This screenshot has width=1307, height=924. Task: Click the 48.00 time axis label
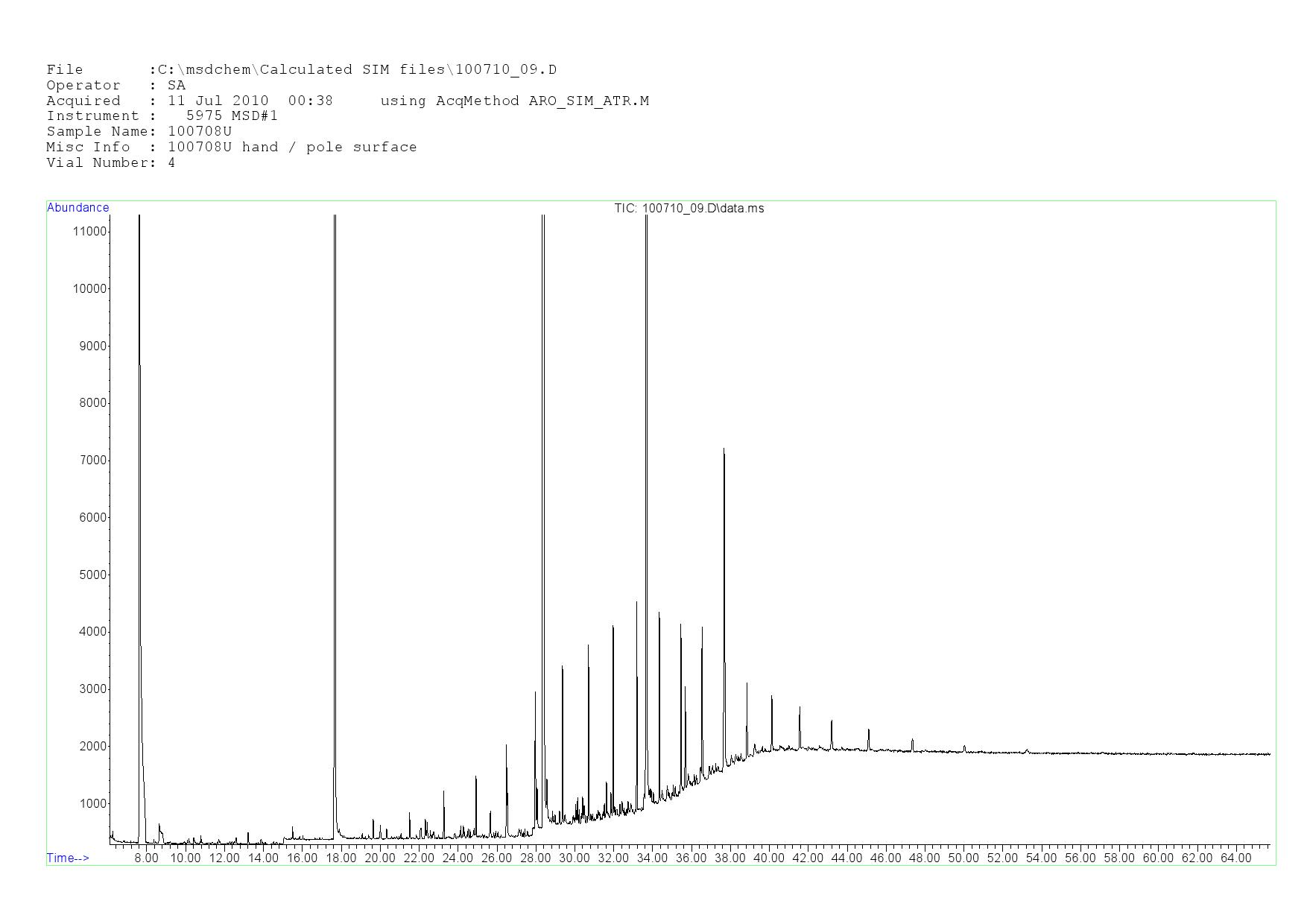click(924, 858)
